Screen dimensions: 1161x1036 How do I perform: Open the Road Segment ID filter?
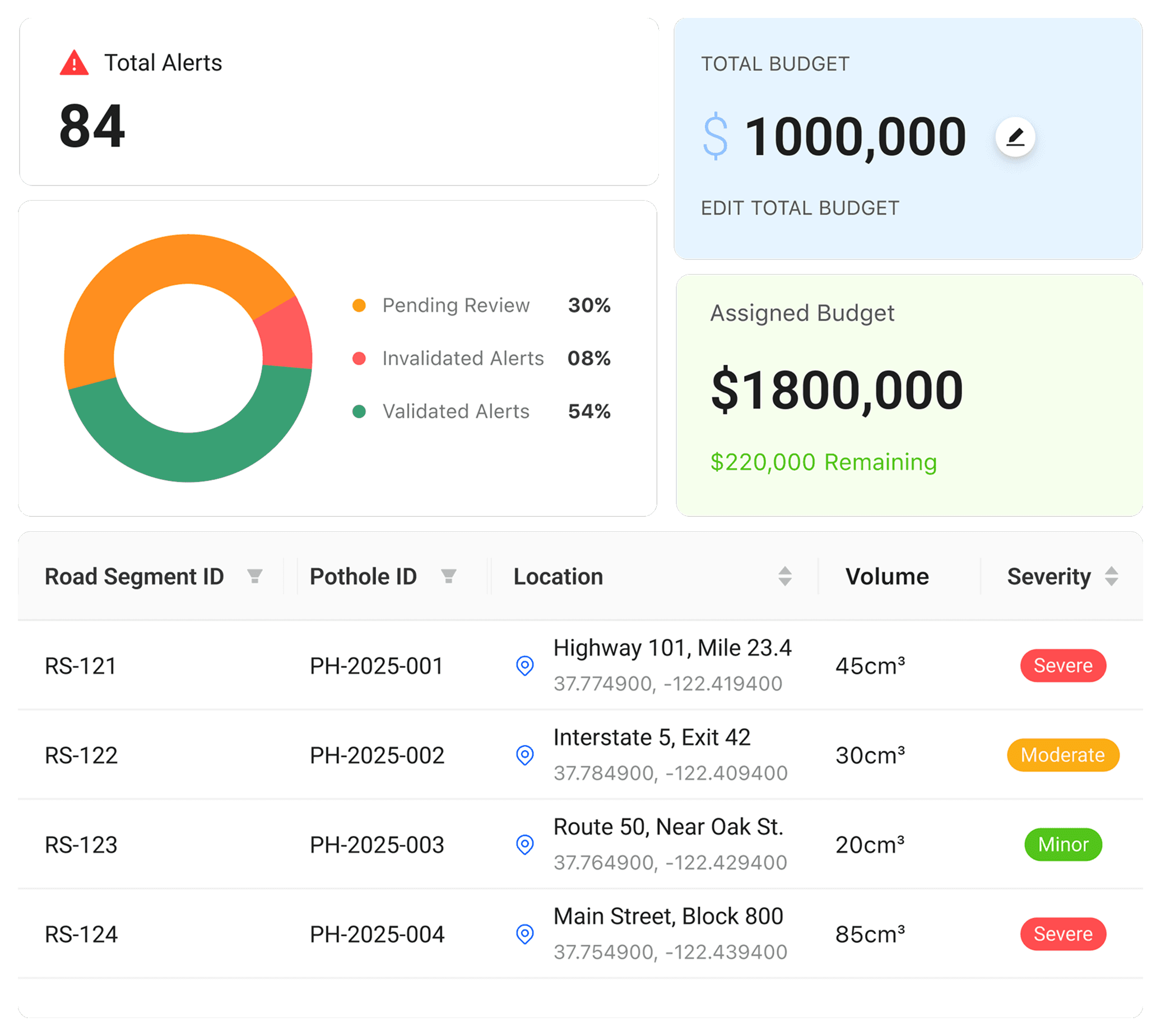pyautogui.click(x=254, y=577)
